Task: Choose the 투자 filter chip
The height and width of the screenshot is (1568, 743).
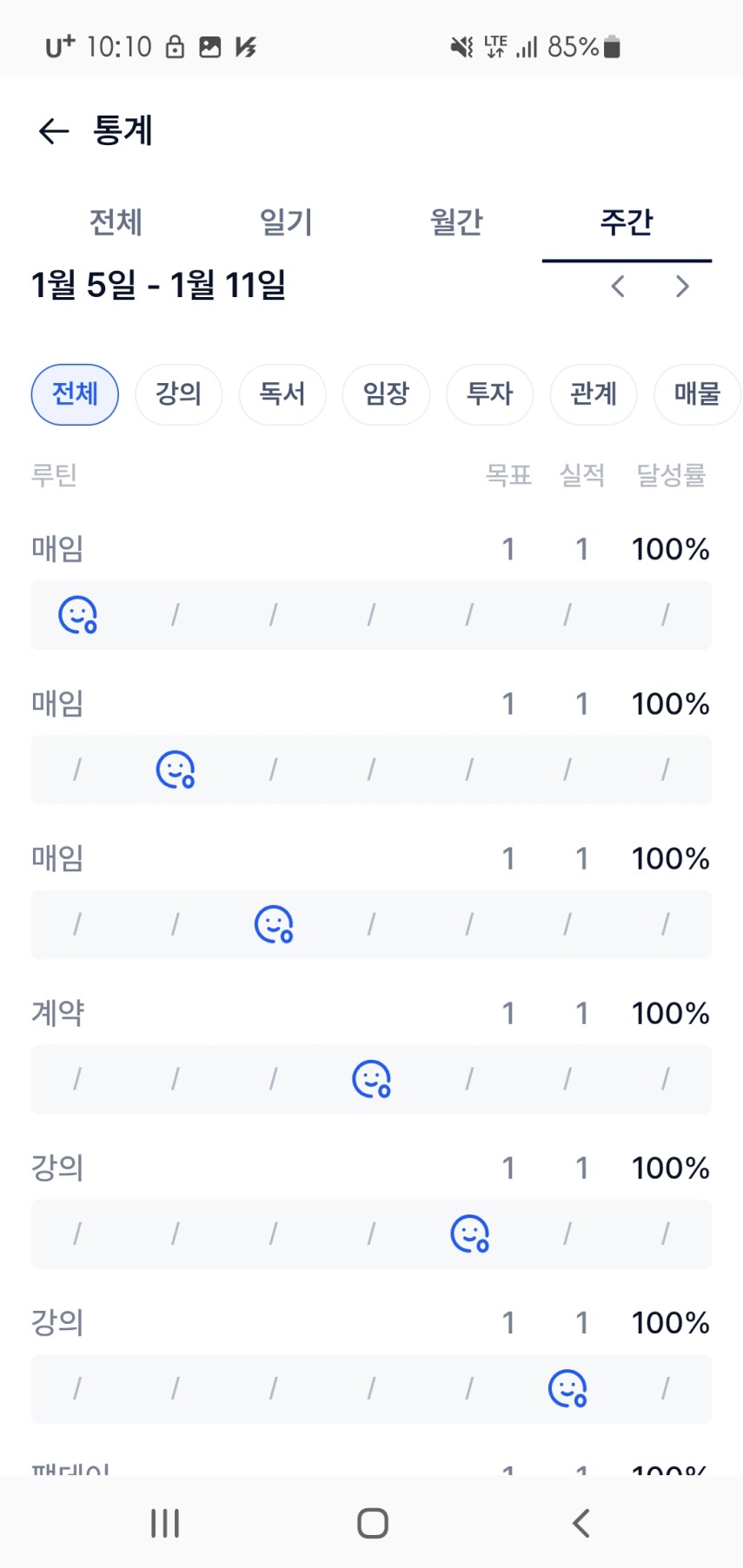Action: [x=489, y=394]
